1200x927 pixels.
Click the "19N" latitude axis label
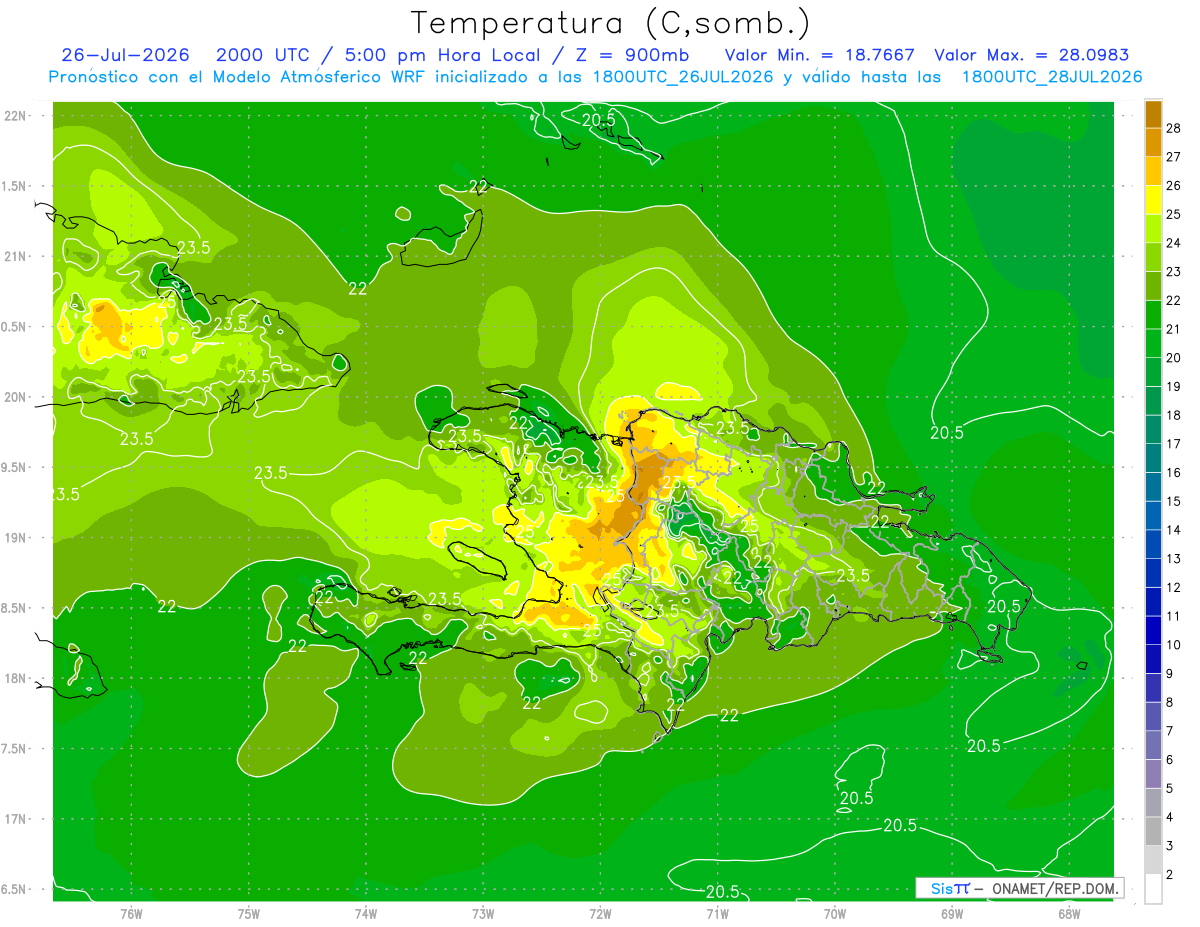coord(17,538)
